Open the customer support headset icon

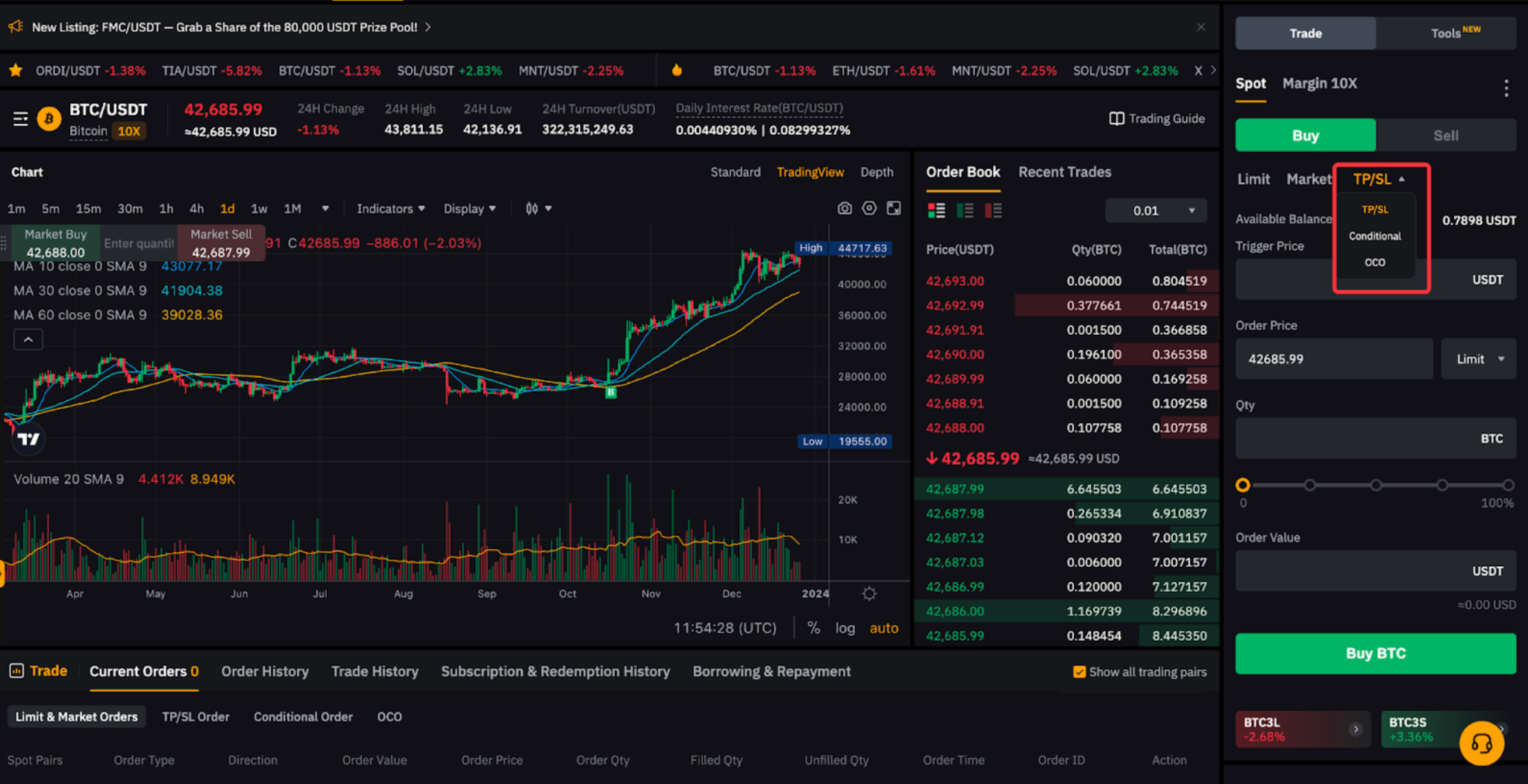coord(1481,743)
